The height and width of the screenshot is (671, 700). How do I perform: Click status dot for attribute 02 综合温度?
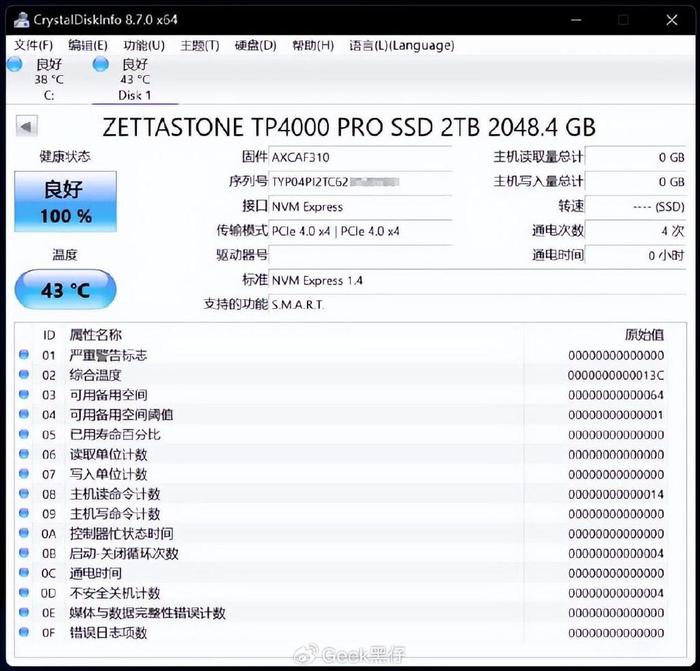click(24, 374)
